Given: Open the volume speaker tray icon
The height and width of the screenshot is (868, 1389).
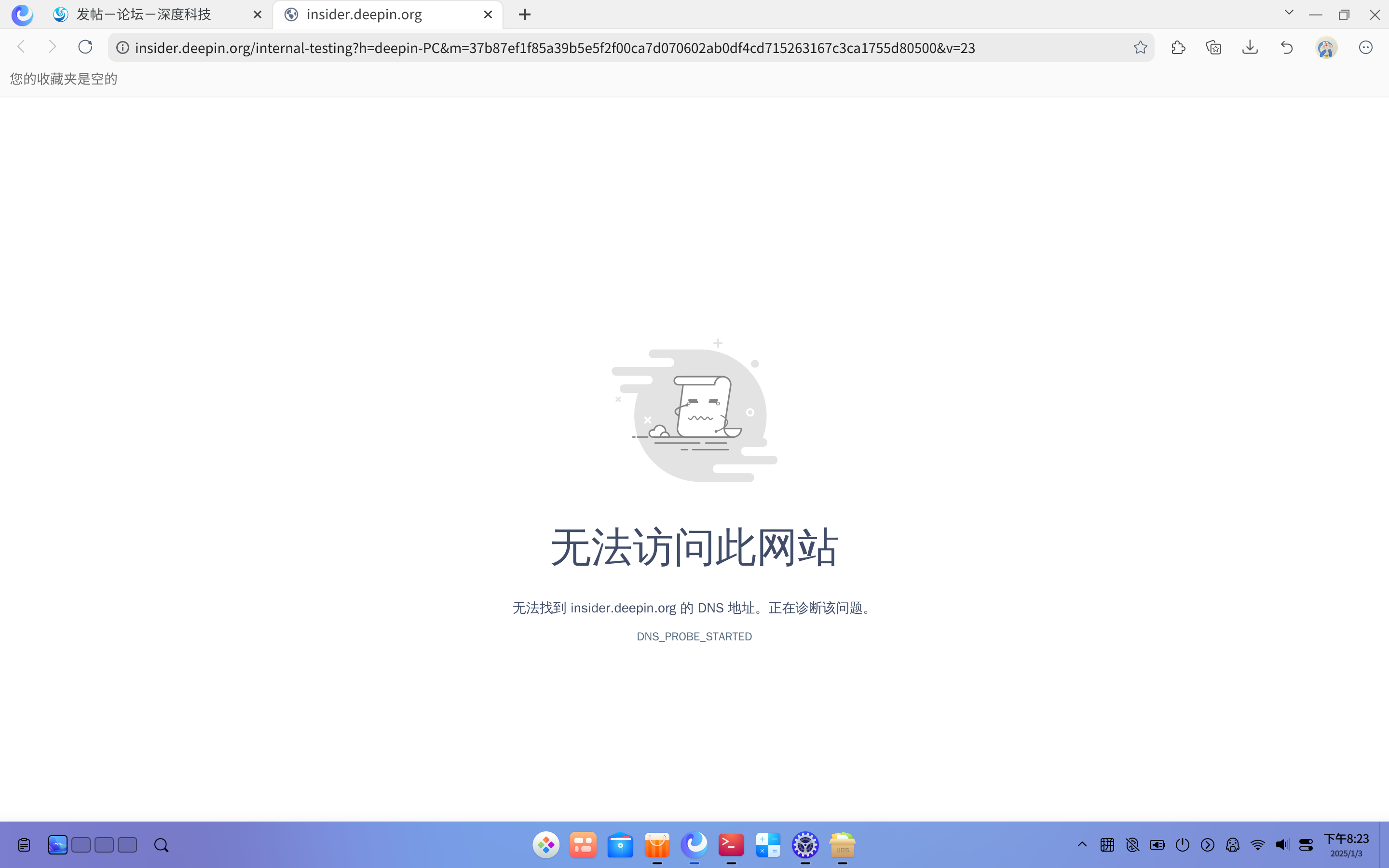Looking at the screenshot, I should coord(1282,845).
